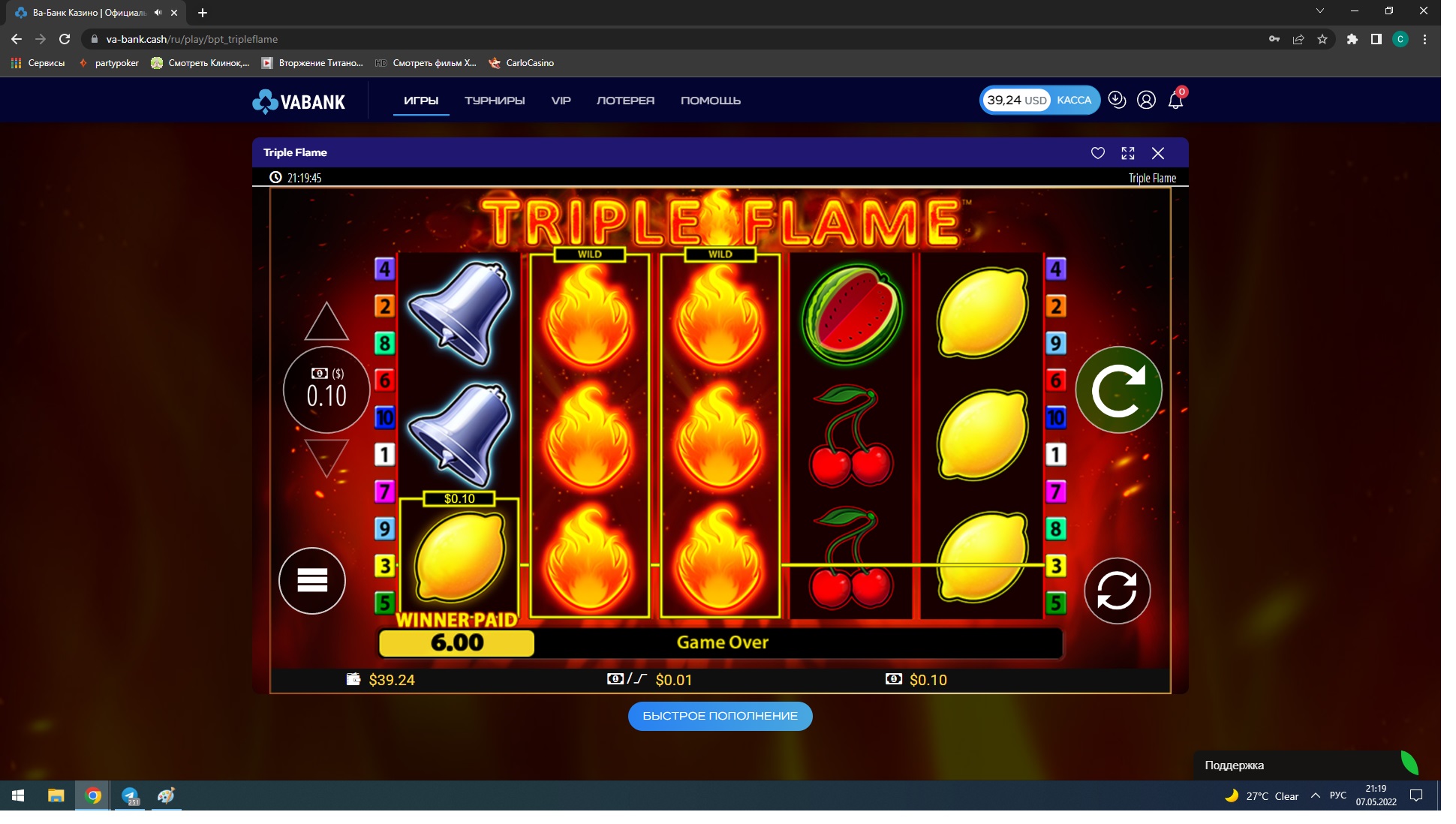
Task: Click the download app icon in header
Action: pos(1117,100)
